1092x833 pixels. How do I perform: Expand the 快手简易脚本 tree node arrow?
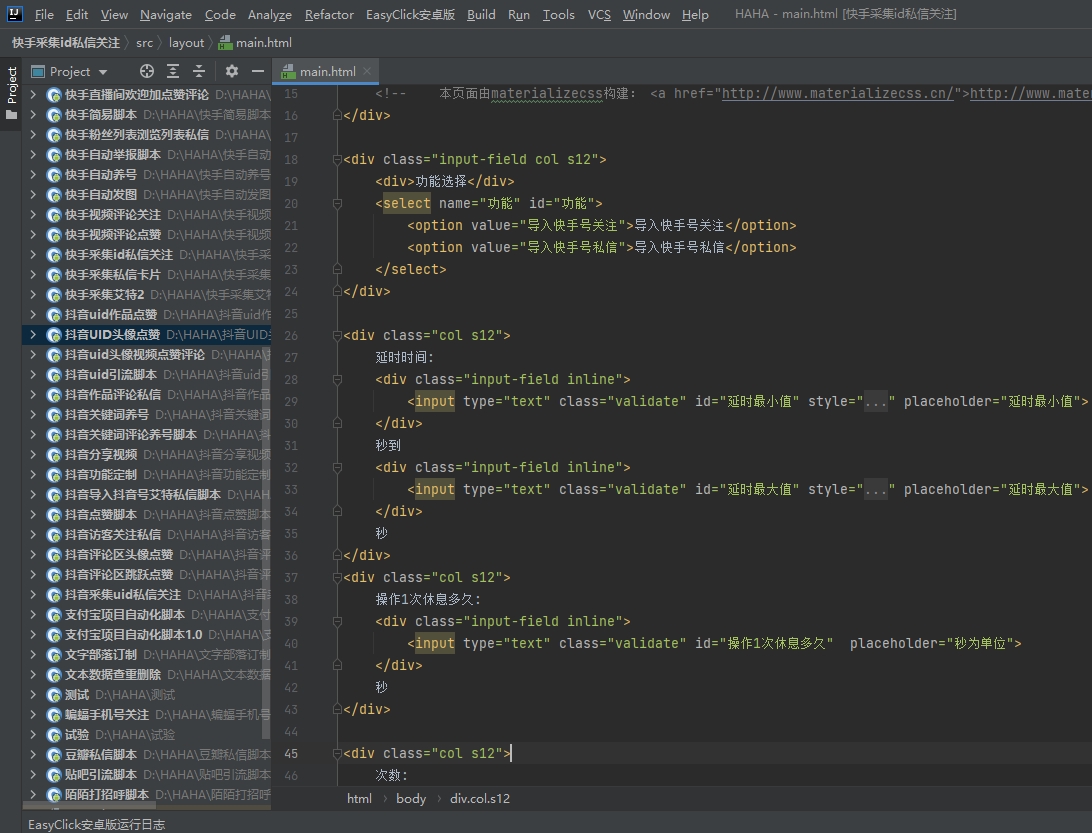tap(33, 115)
